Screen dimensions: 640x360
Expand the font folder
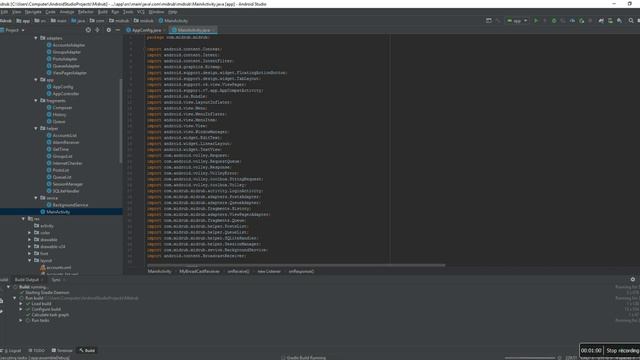[29, 253]
